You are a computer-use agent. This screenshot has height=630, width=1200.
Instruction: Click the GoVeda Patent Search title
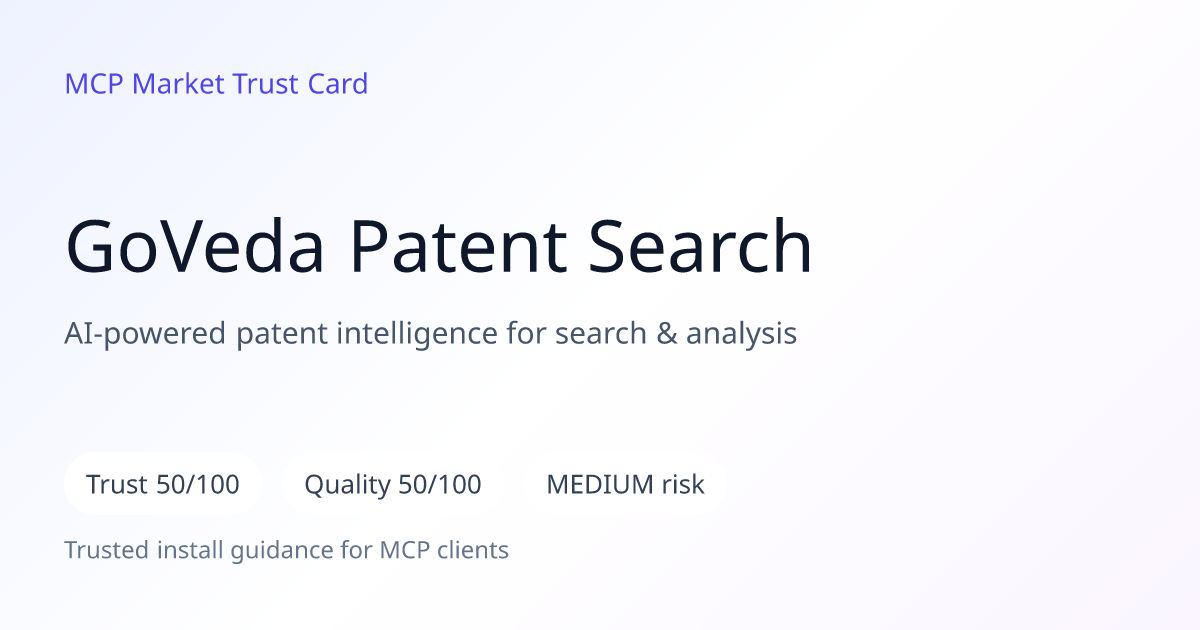pos(439,247)
